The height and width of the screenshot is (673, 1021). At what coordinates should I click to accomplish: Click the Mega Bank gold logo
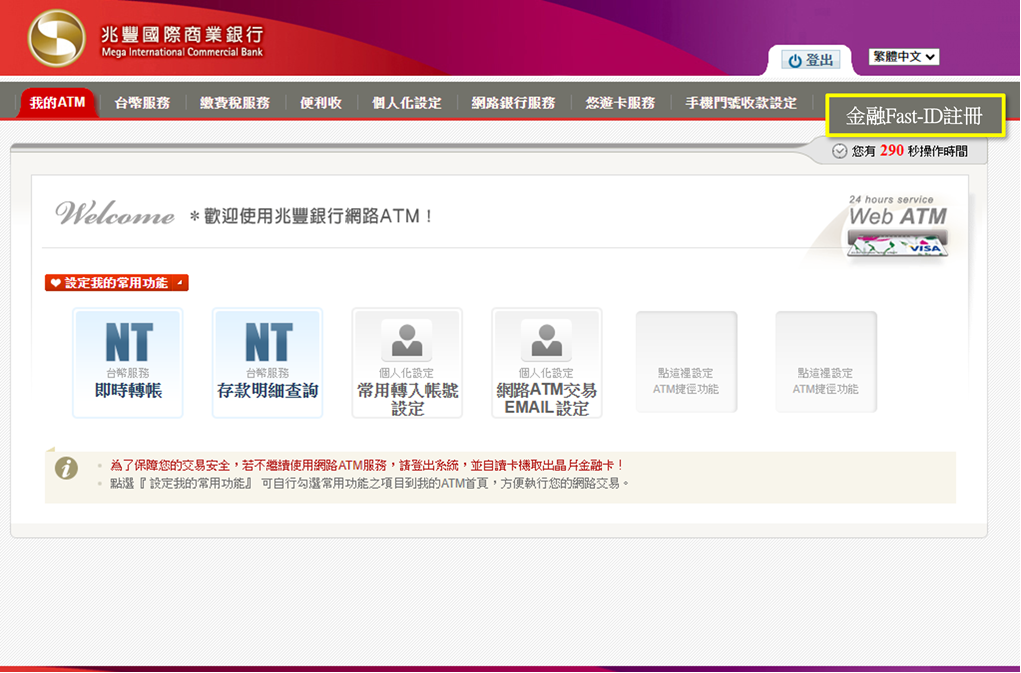56,38
